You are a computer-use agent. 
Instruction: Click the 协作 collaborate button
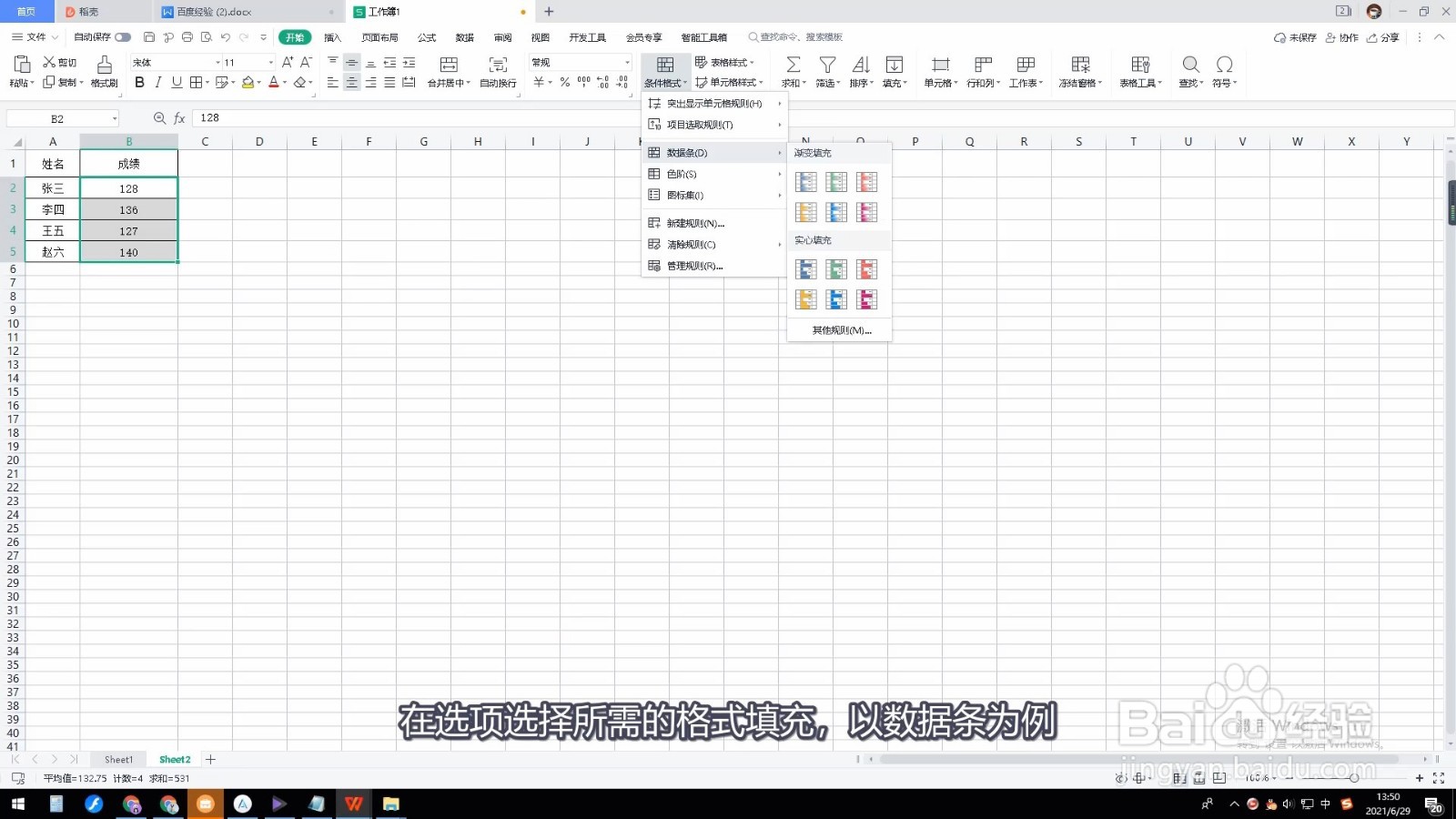coord(1342,37)
